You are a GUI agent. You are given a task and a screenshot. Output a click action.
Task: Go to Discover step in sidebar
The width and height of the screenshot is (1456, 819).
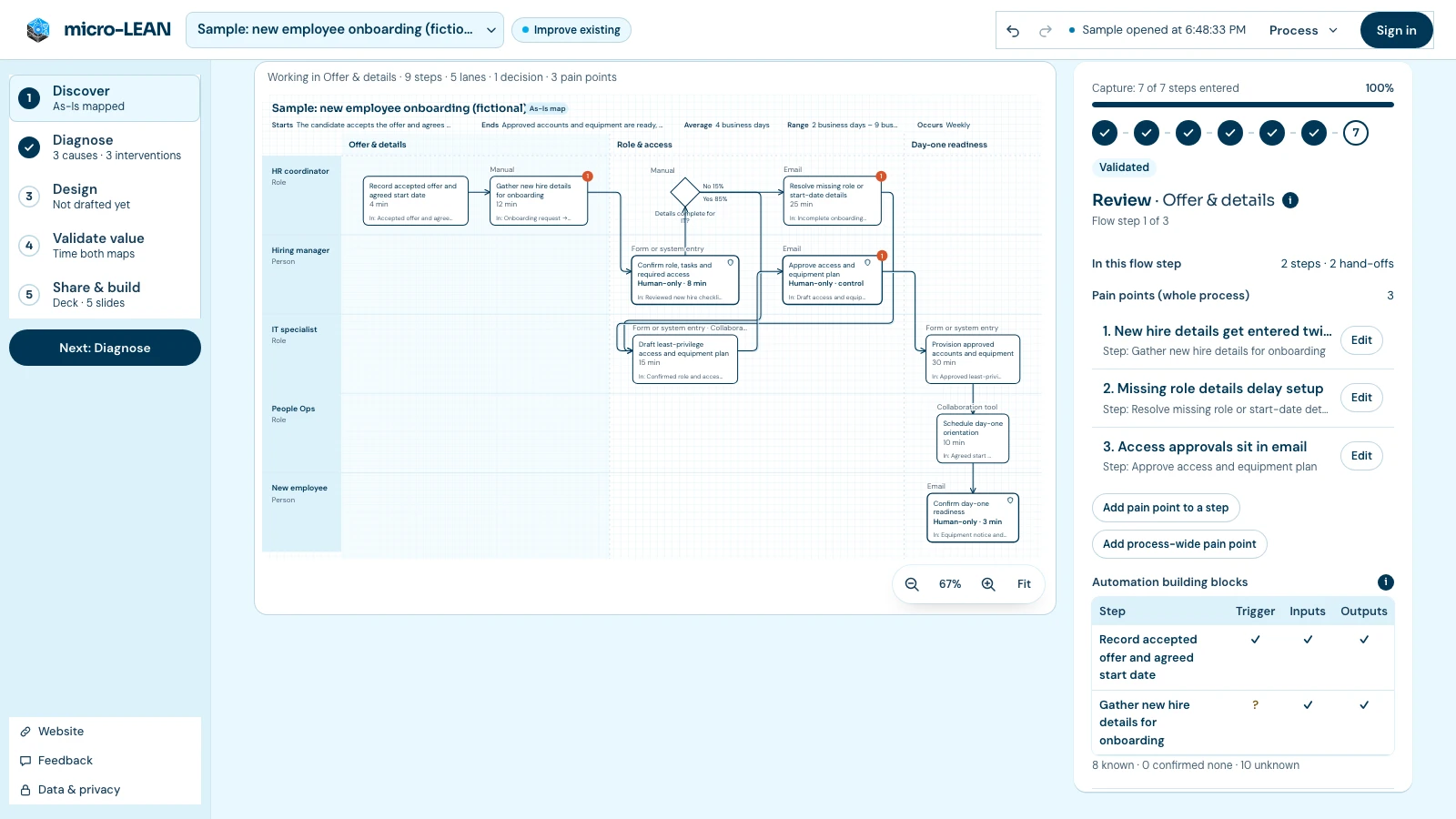pyautogui.click(x=105, y=98)
